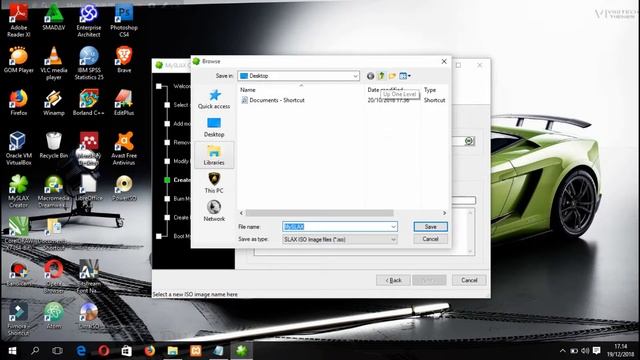Open VLC media player desktop shortcut

54,63
